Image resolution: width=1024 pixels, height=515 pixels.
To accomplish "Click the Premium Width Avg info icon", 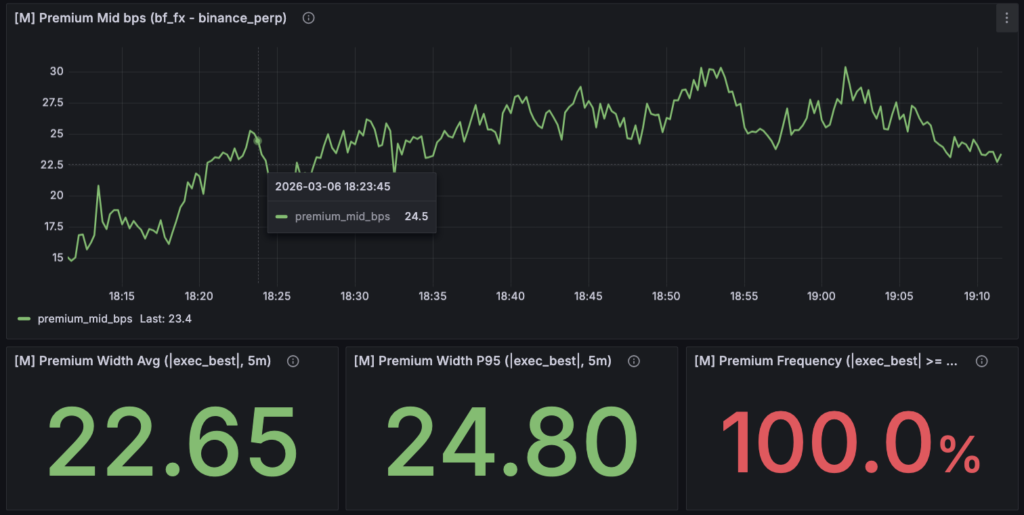I will [293, 361].
